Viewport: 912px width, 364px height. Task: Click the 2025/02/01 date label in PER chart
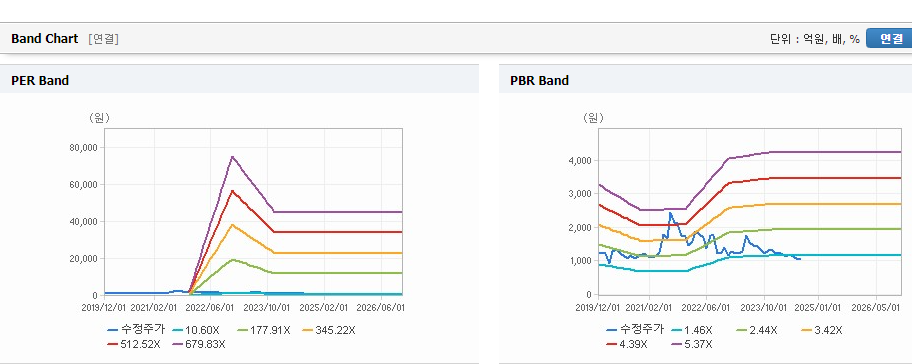point(325,307)
